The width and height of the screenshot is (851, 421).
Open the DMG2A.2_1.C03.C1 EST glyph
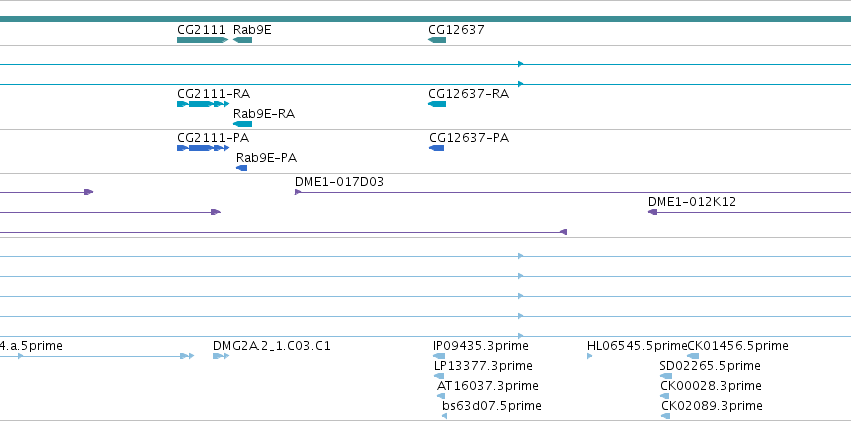point(221,356)
